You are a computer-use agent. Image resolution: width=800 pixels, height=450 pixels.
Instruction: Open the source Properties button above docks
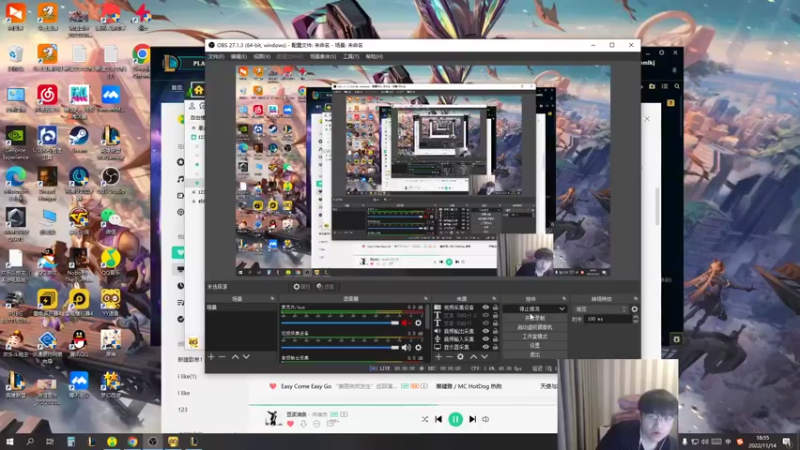[302, 287]
